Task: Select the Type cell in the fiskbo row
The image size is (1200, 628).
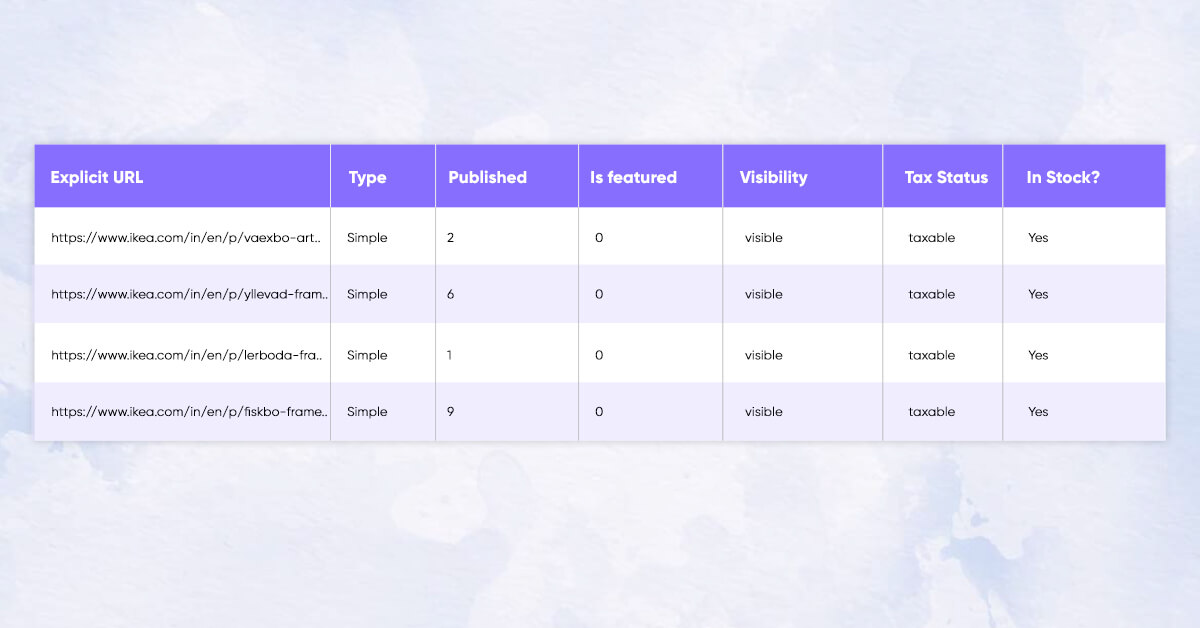Action: point(367,411)
